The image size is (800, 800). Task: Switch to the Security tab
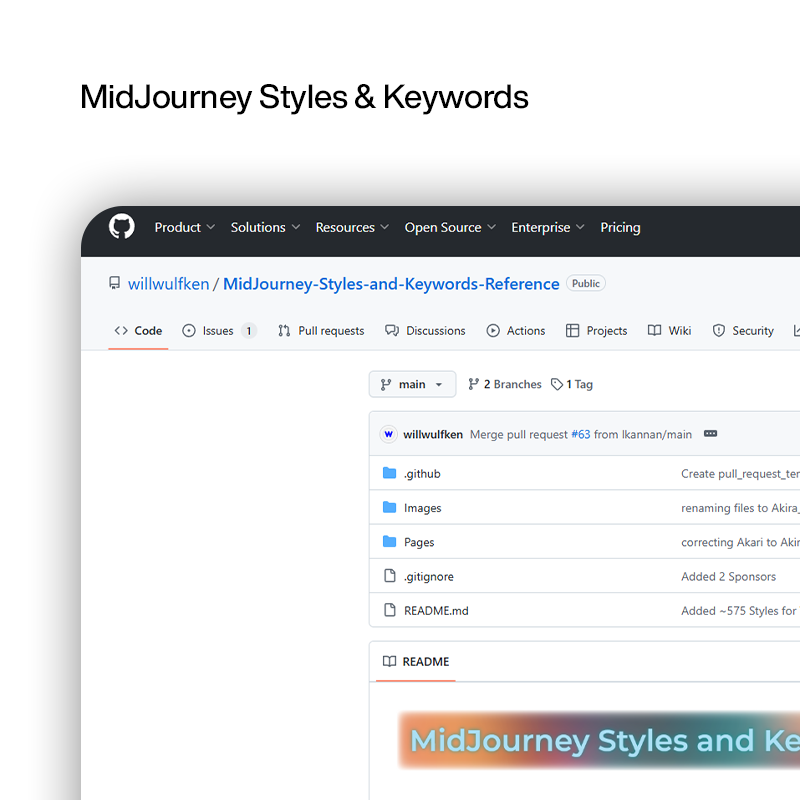(x=743, y=331)
